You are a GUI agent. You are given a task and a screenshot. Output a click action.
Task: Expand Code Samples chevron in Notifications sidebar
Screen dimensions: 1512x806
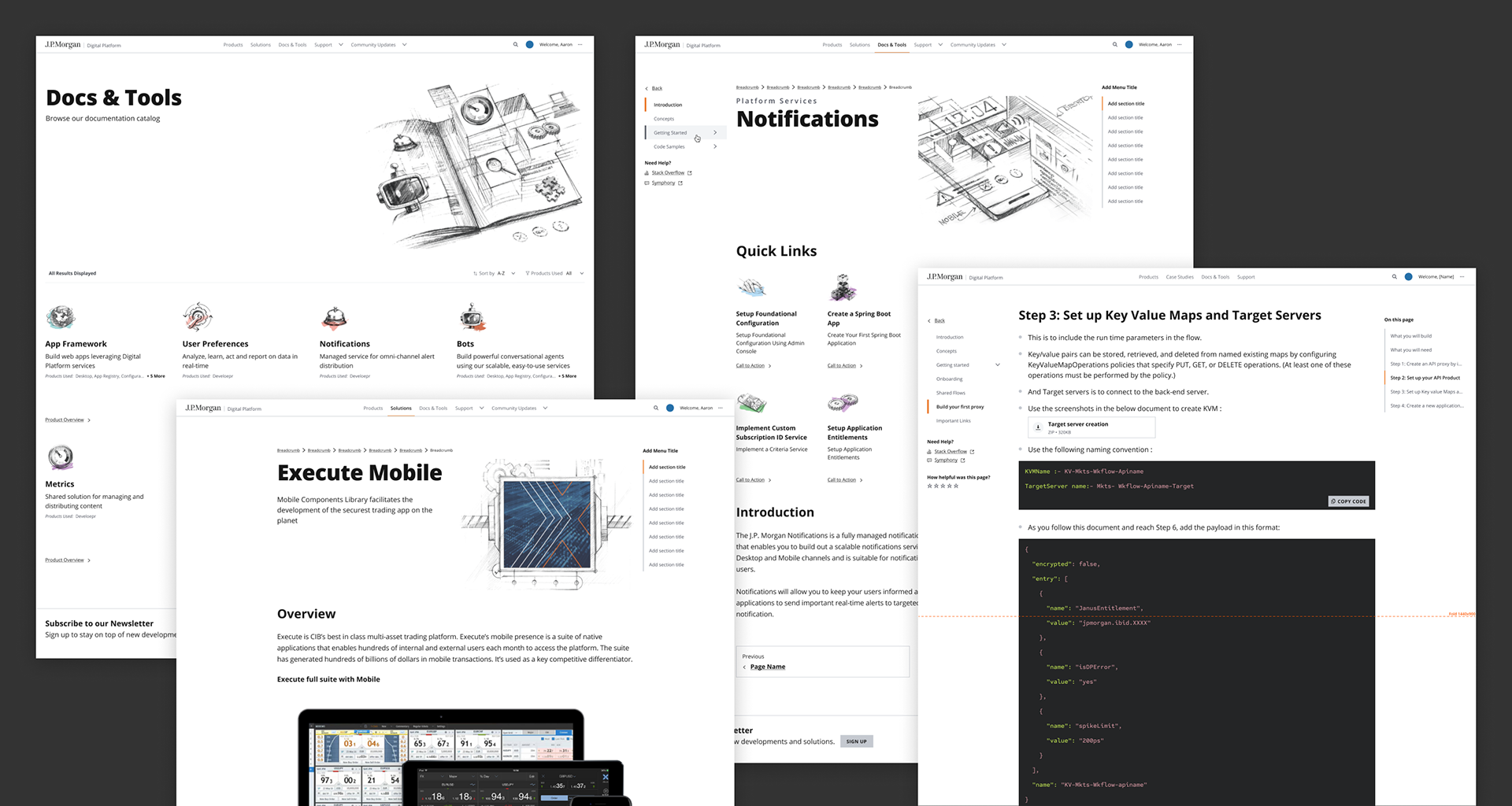[x=715, y=147]
